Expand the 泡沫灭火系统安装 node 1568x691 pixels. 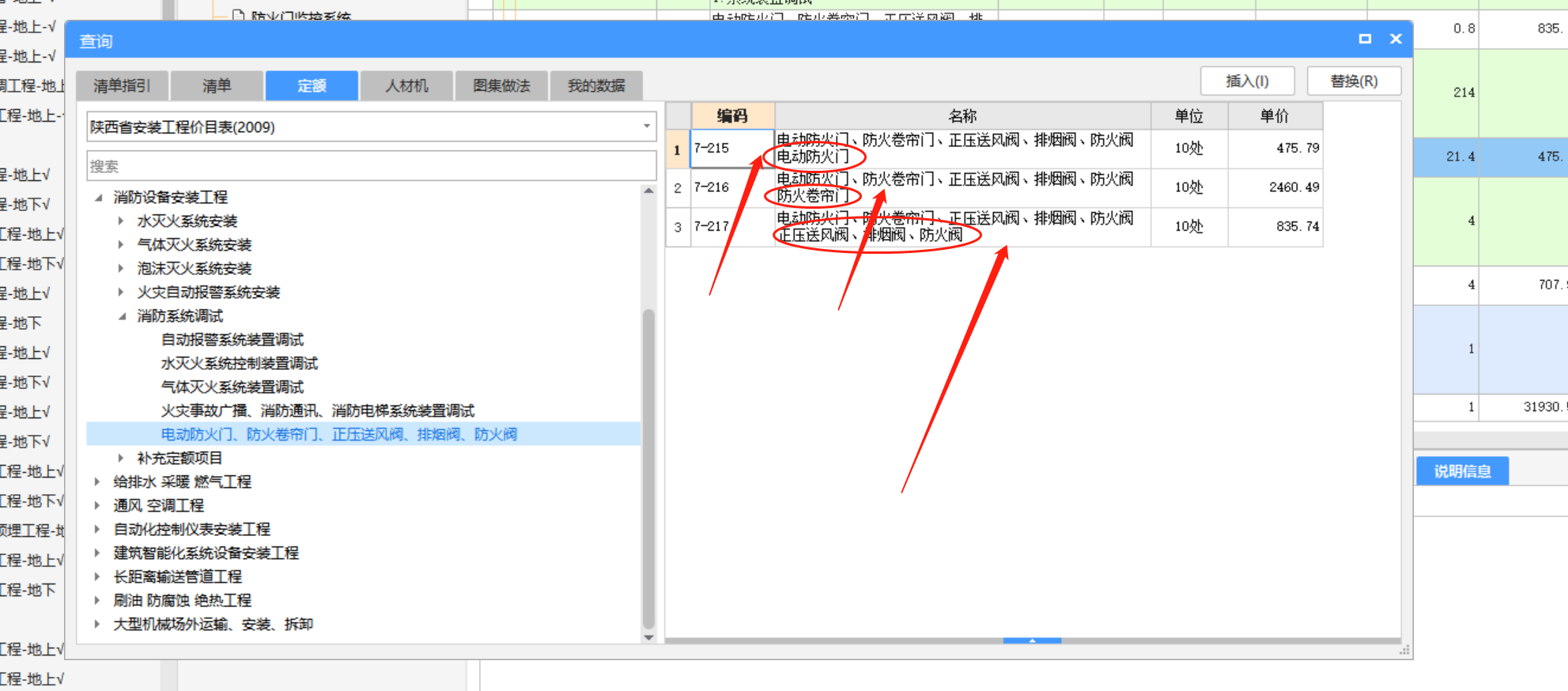click(x=121, y=268)
